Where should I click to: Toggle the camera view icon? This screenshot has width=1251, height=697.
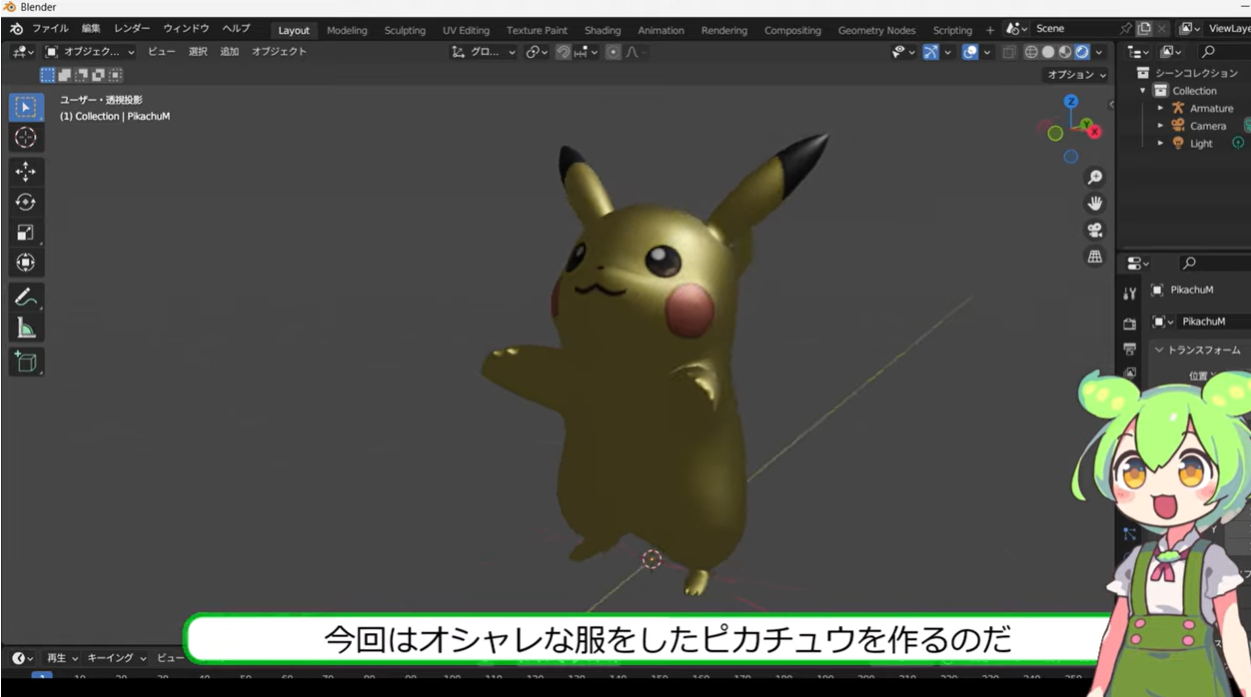point(1095,230)
